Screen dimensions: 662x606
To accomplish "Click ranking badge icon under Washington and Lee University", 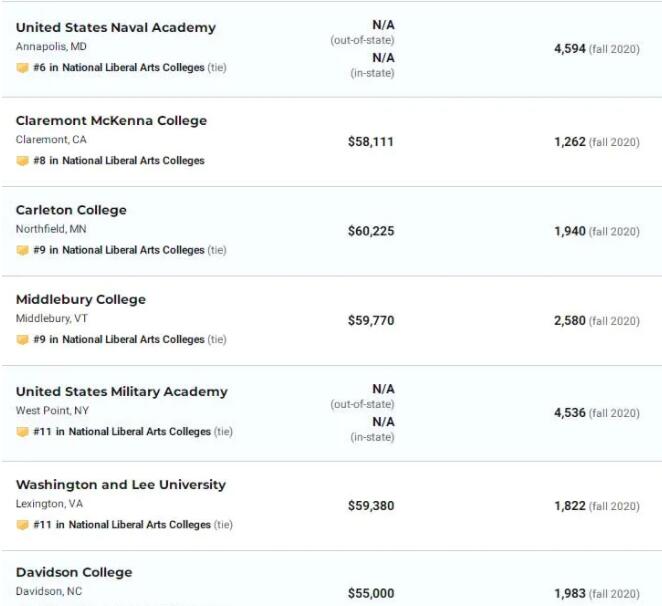I will click(22, 525).
